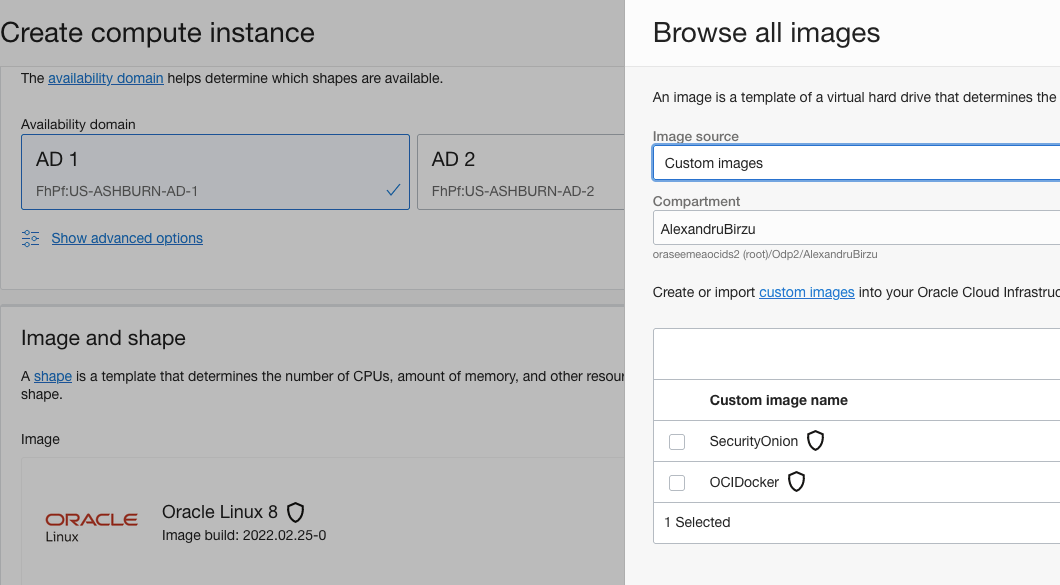Screen dimensions: 1060x585
Task: Click the shield icon next to Oracle Linux 8
Action: click(295, 512)
